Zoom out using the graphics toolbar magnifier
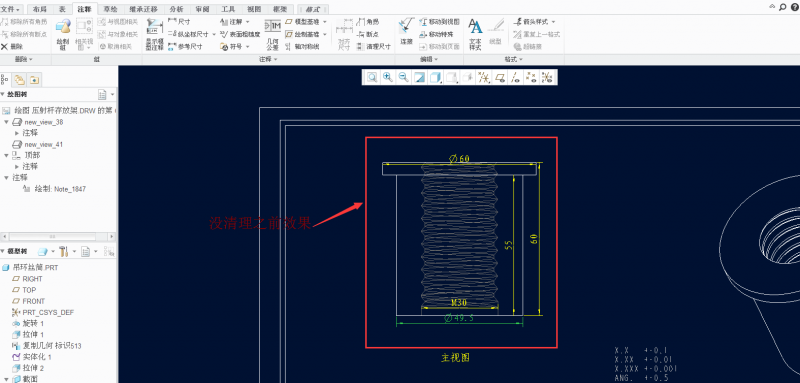 [403, 77]
